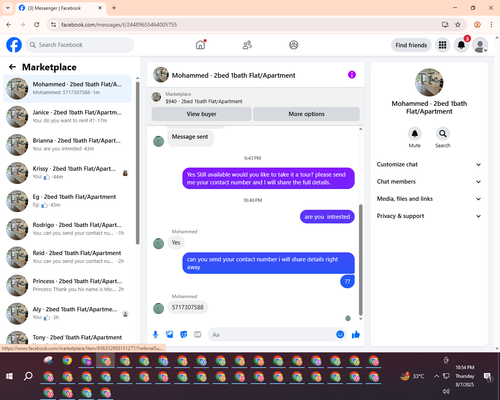This screenshot has width=500, height=400.
Task: Open the account profile menu
Action: 480,45
